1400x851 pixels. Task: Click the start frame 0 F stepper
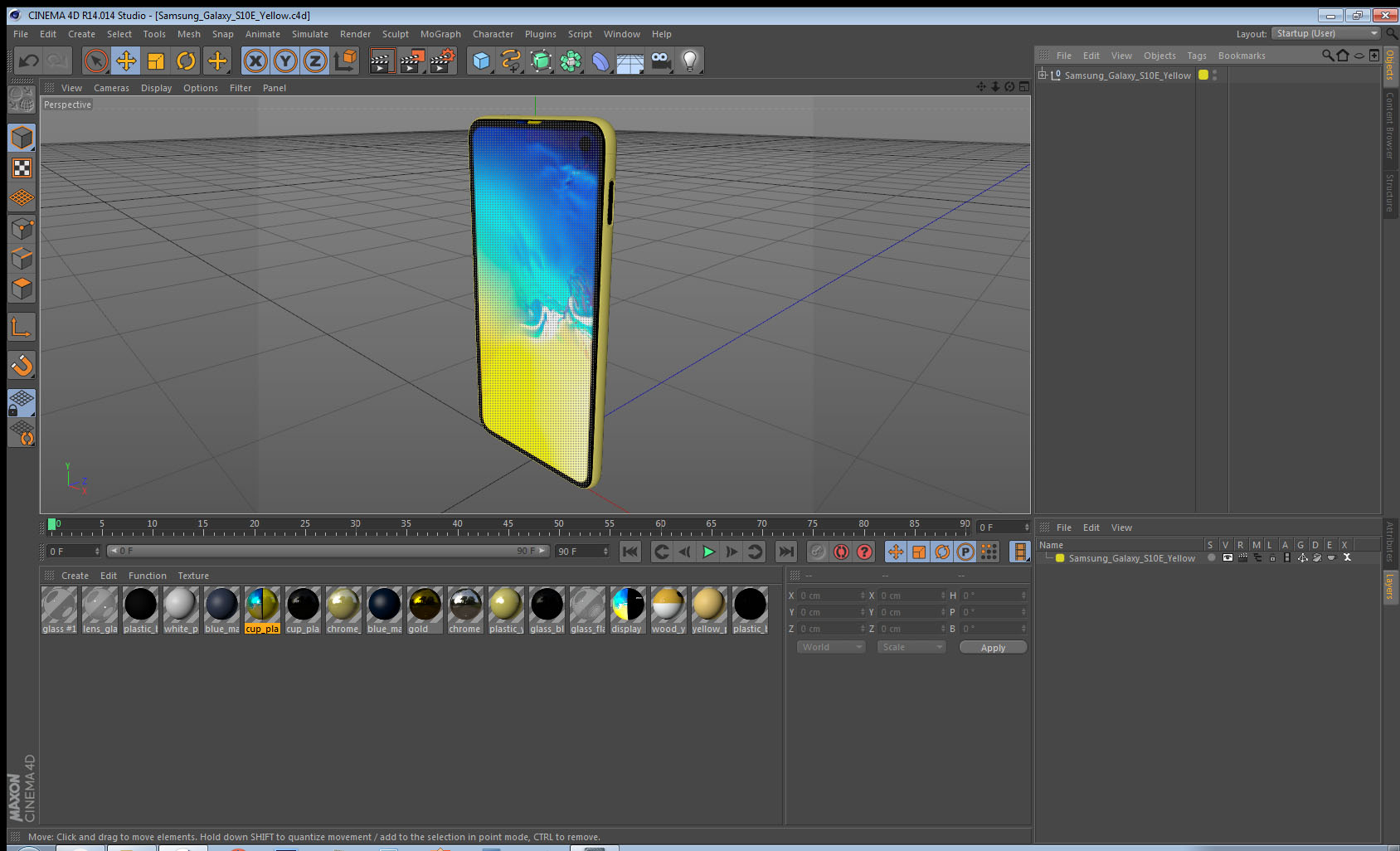point(97,552)
